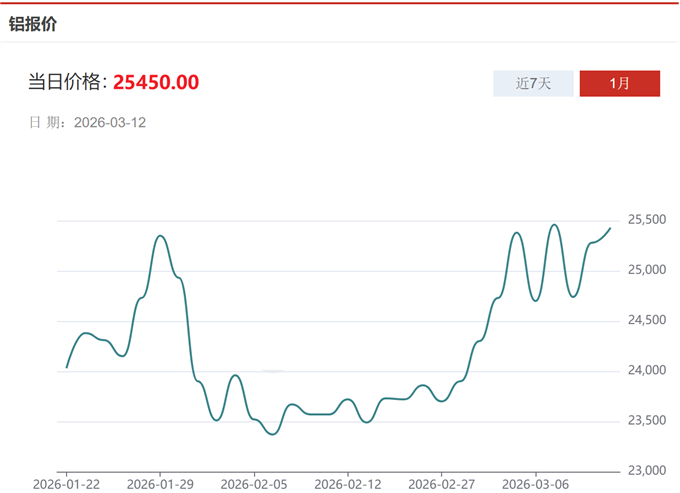Click the 24,000 y-axis label
The height and width of the screenshot is (493, 680).
click(x=646, y=371)
